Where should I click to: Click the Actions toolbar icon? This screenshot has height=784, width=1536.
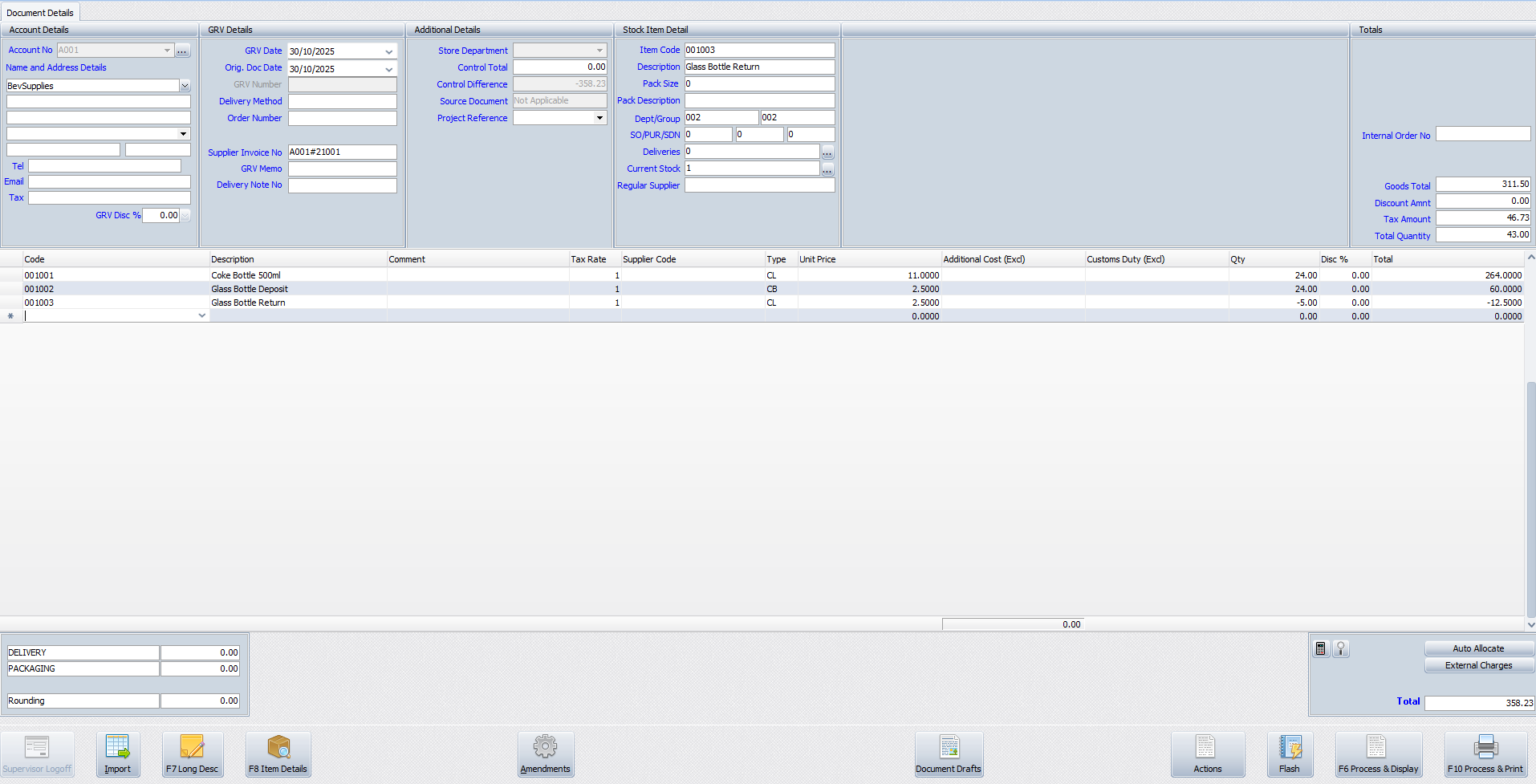click(1207, 754)
